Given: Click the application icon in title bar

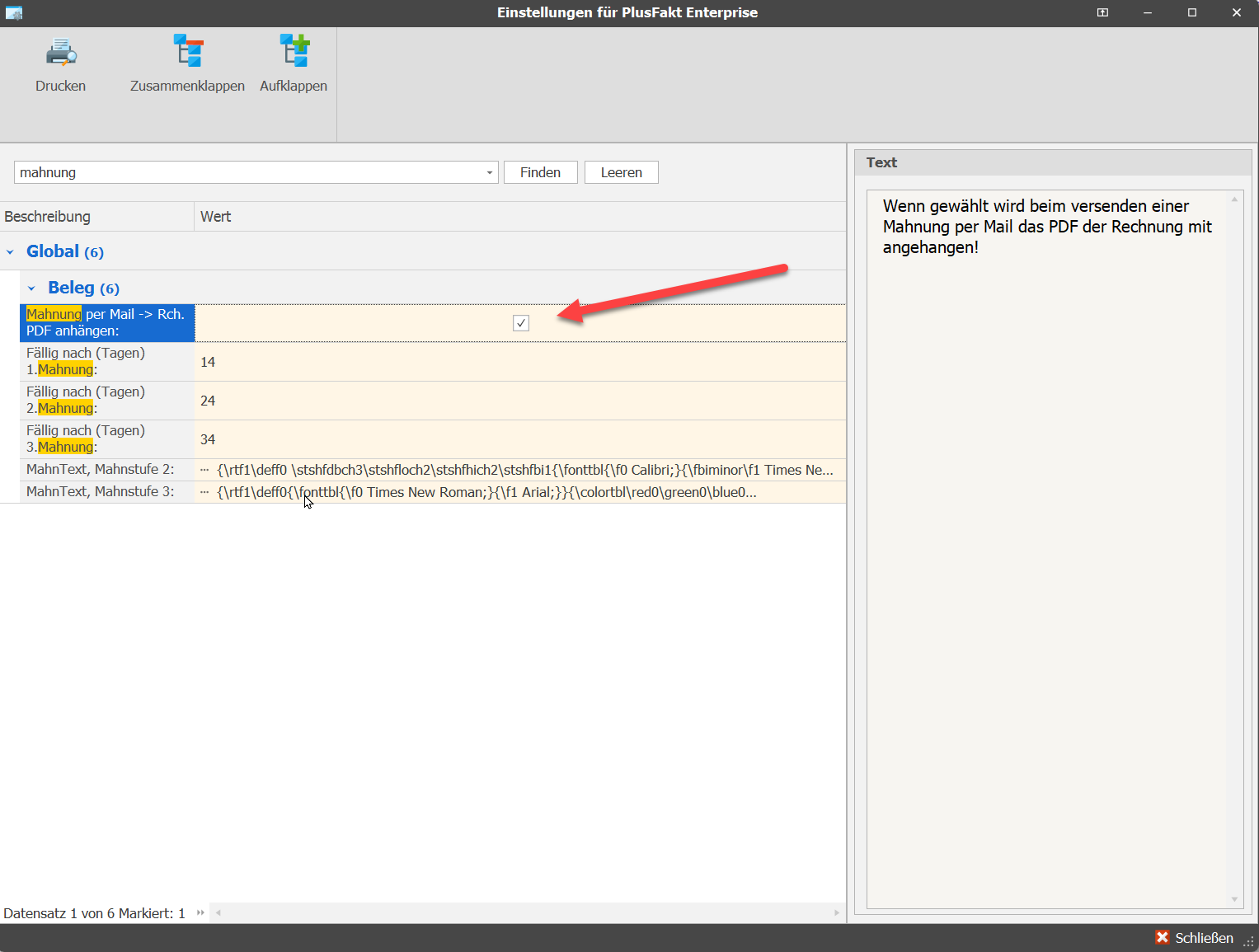Looking at the screenshot, I should [x=13, y=12].
